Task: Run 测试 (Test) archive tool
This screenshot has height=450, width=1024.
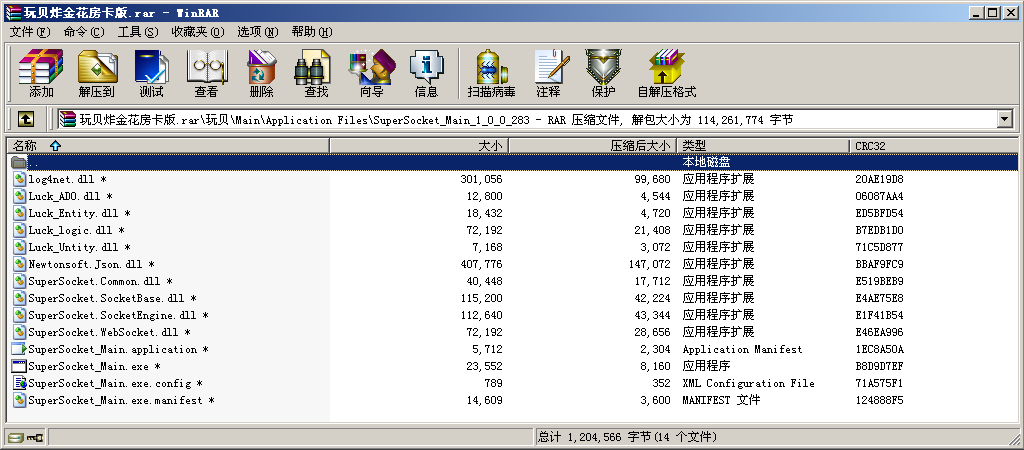Action: tap(151, 73)
